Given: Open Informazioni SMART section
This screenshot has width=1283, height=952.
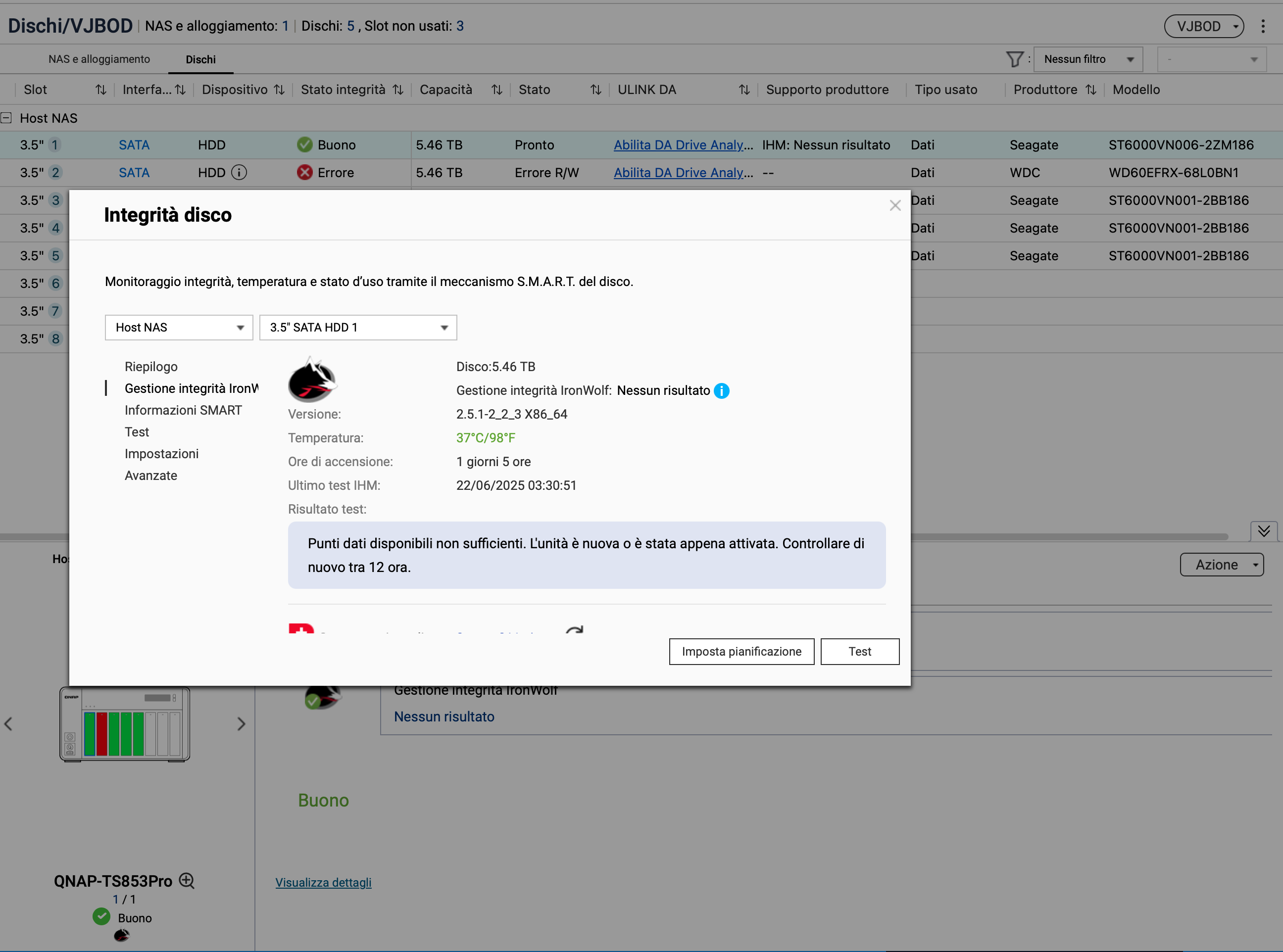Looking at the screenshot, I should (183, 410).
